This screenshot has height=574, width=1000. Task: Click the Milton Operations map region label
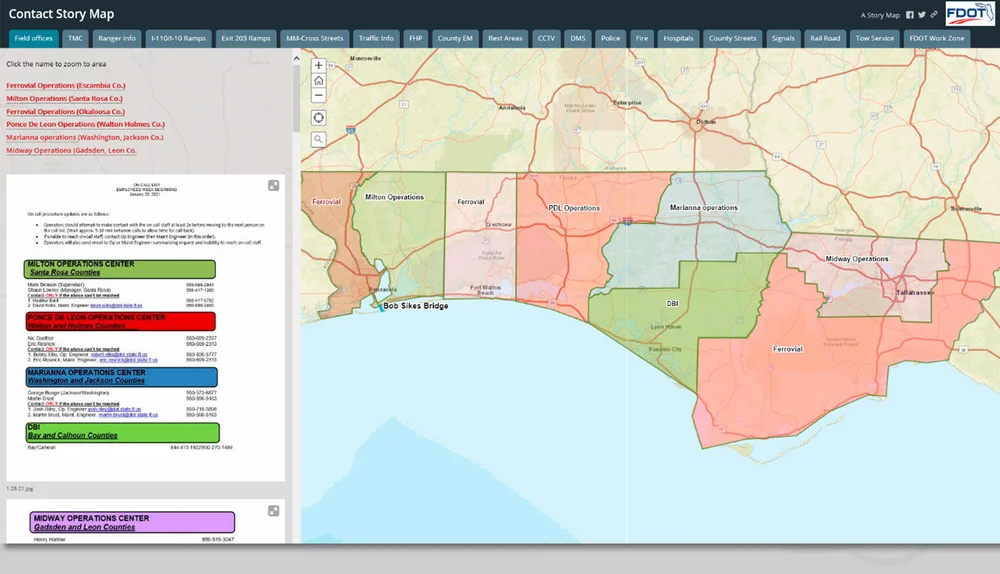click(x=394, y=197)
